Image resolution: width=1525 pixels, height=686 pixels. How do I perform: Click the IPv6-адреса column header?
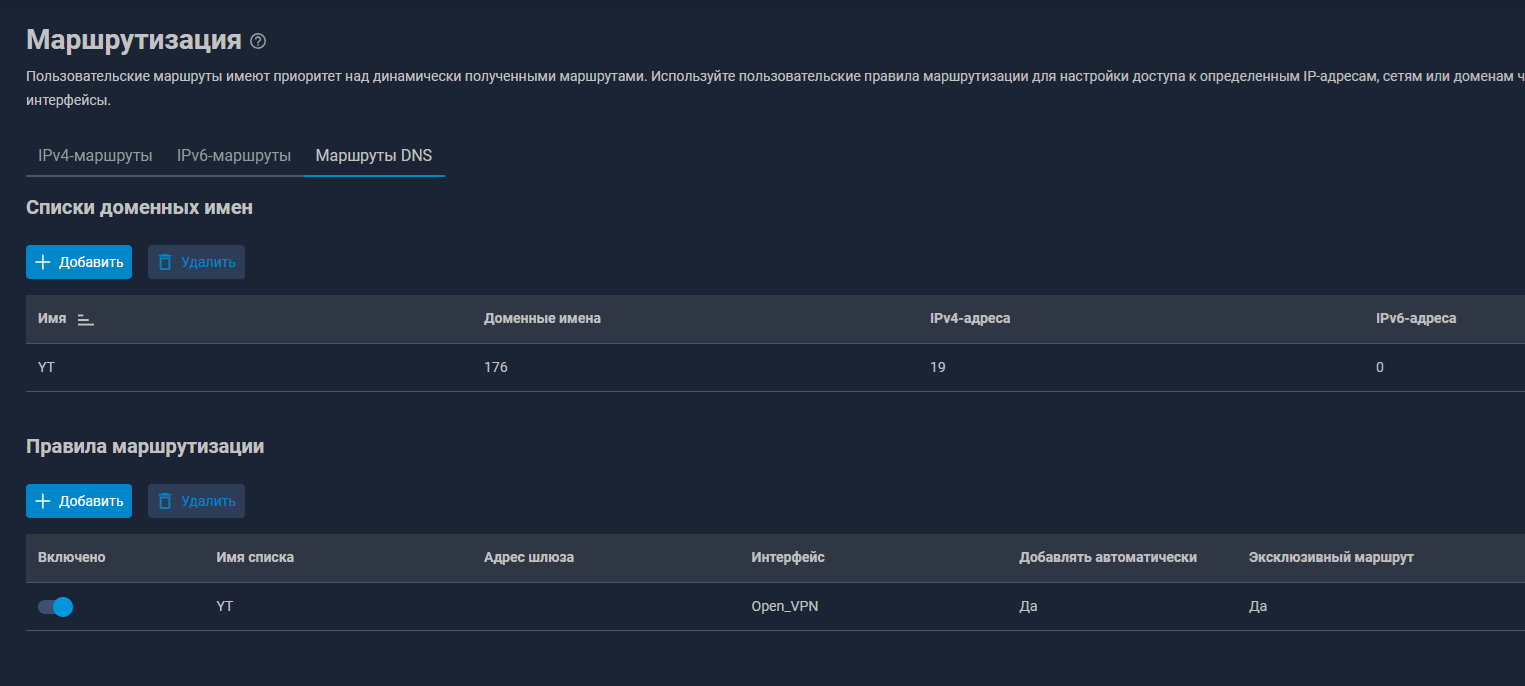click(x=1416, y=318)
